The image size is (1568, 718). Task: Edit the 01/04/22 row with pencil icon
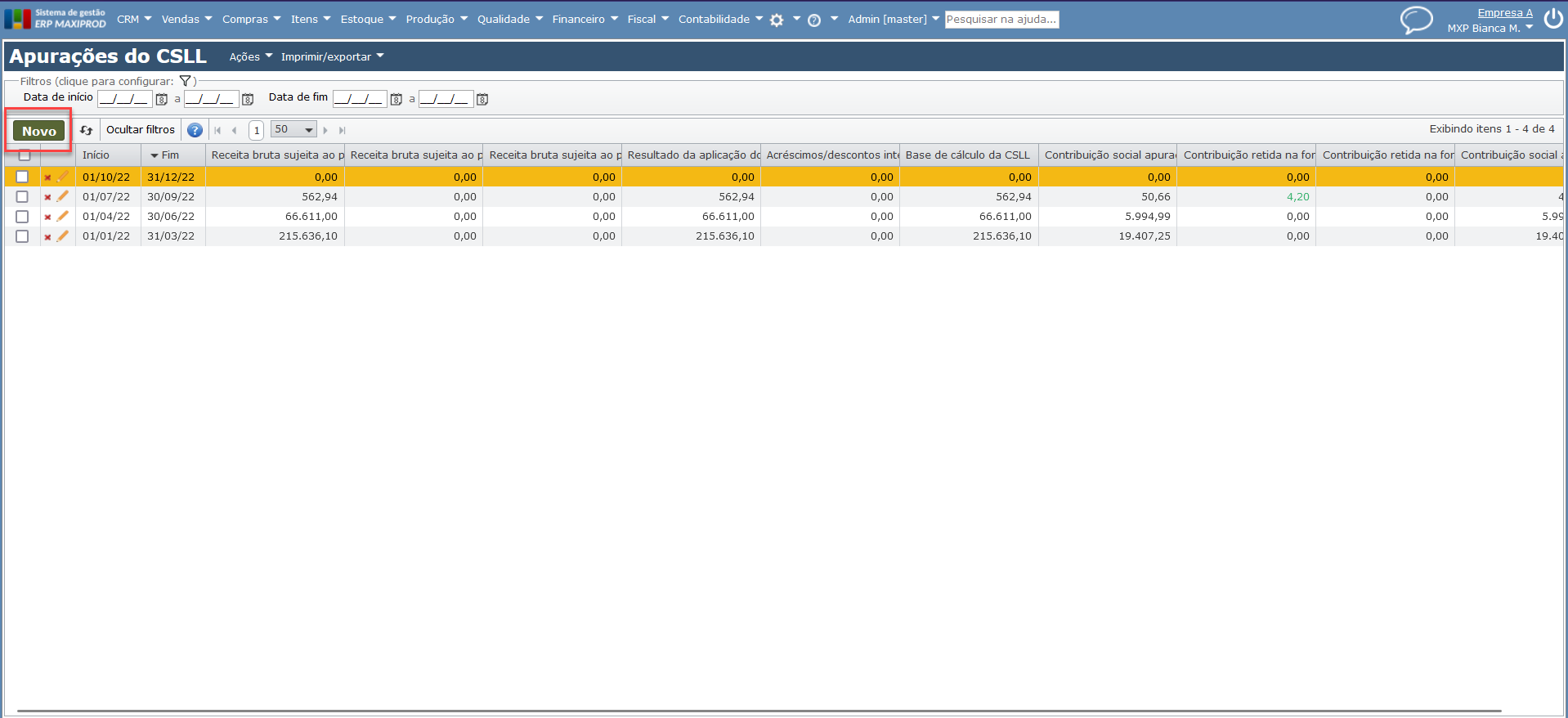(x=63, y=217)
